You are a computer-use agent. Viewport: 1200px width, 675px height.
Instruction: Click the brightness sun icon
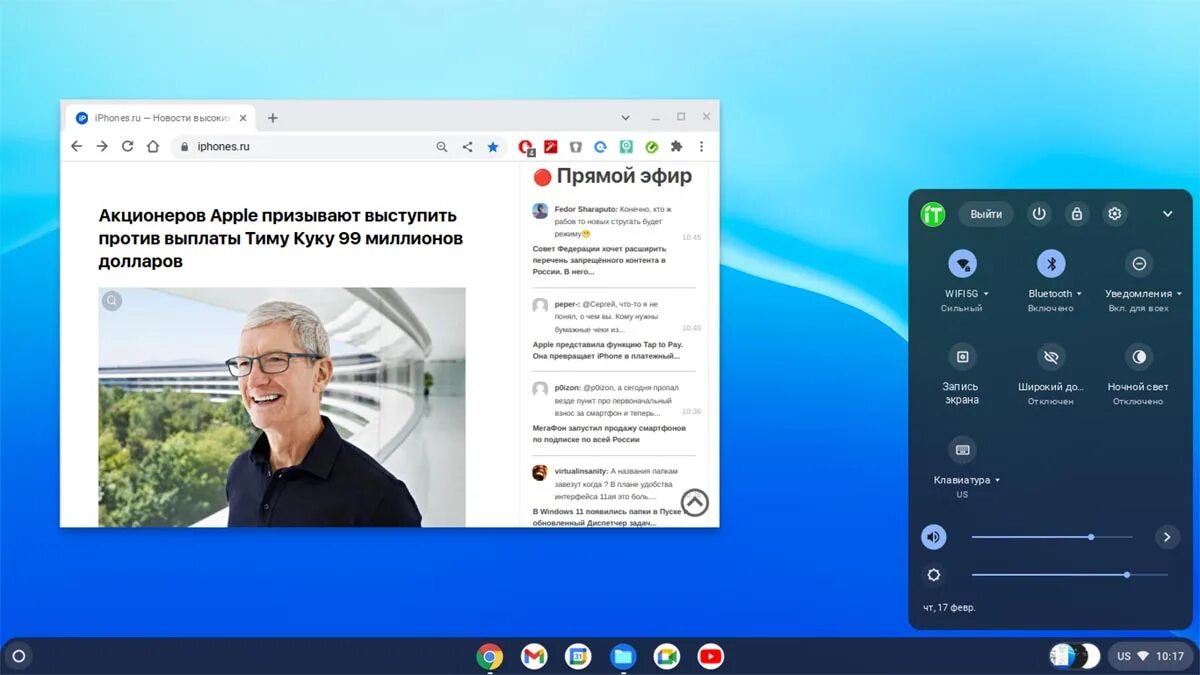coord(934,575)
